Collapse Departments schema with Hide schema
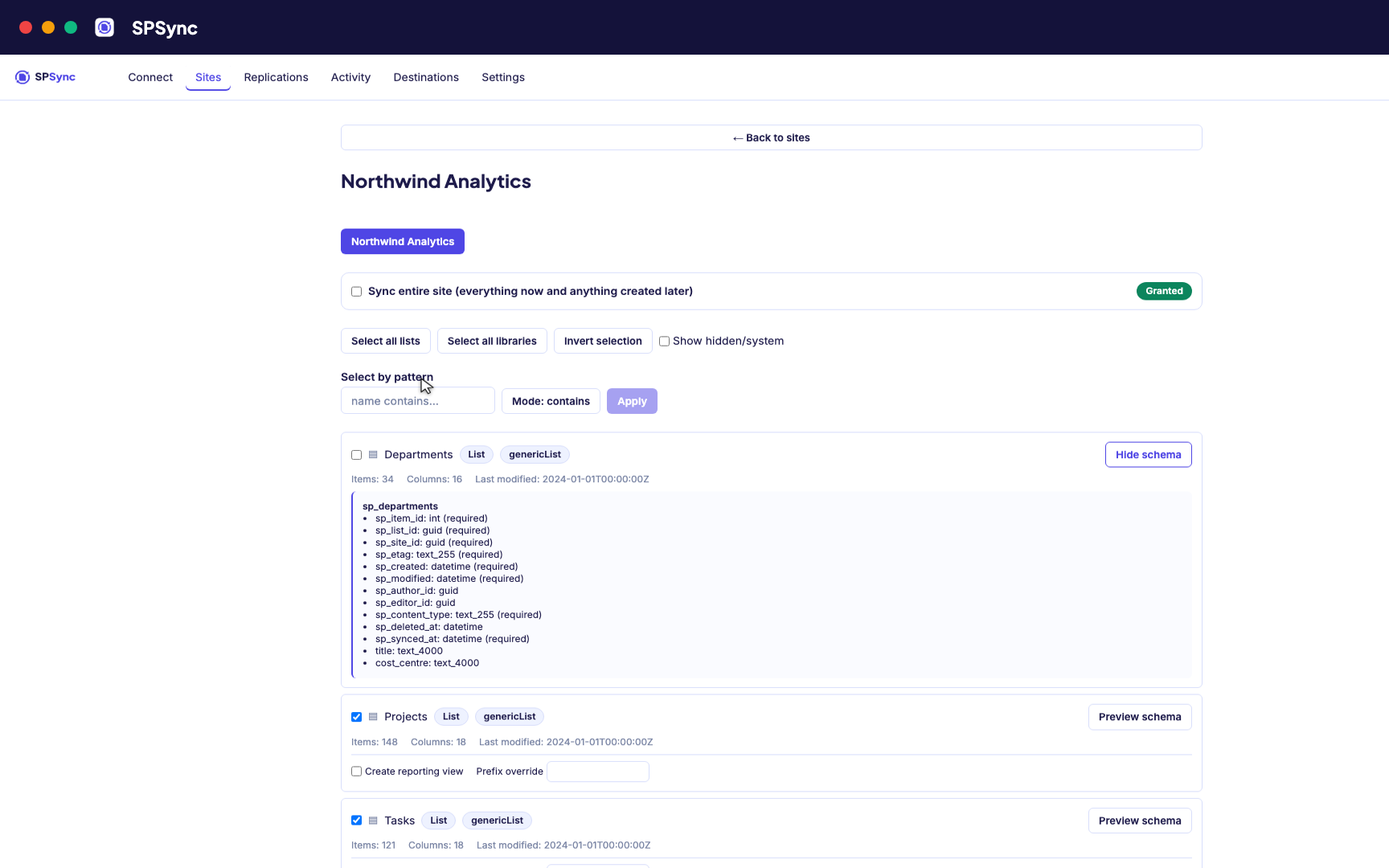Screen dimensions: 1389x868 click(1148, 455)
